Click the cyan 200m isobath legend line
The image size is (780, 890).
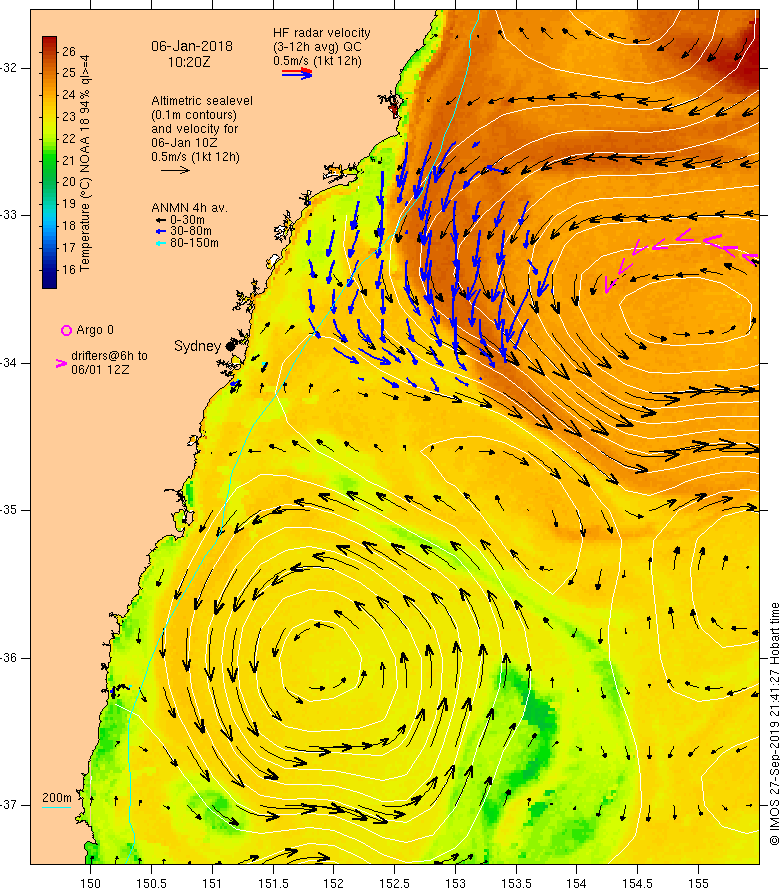pyautogui.click(x=57, y=807)
